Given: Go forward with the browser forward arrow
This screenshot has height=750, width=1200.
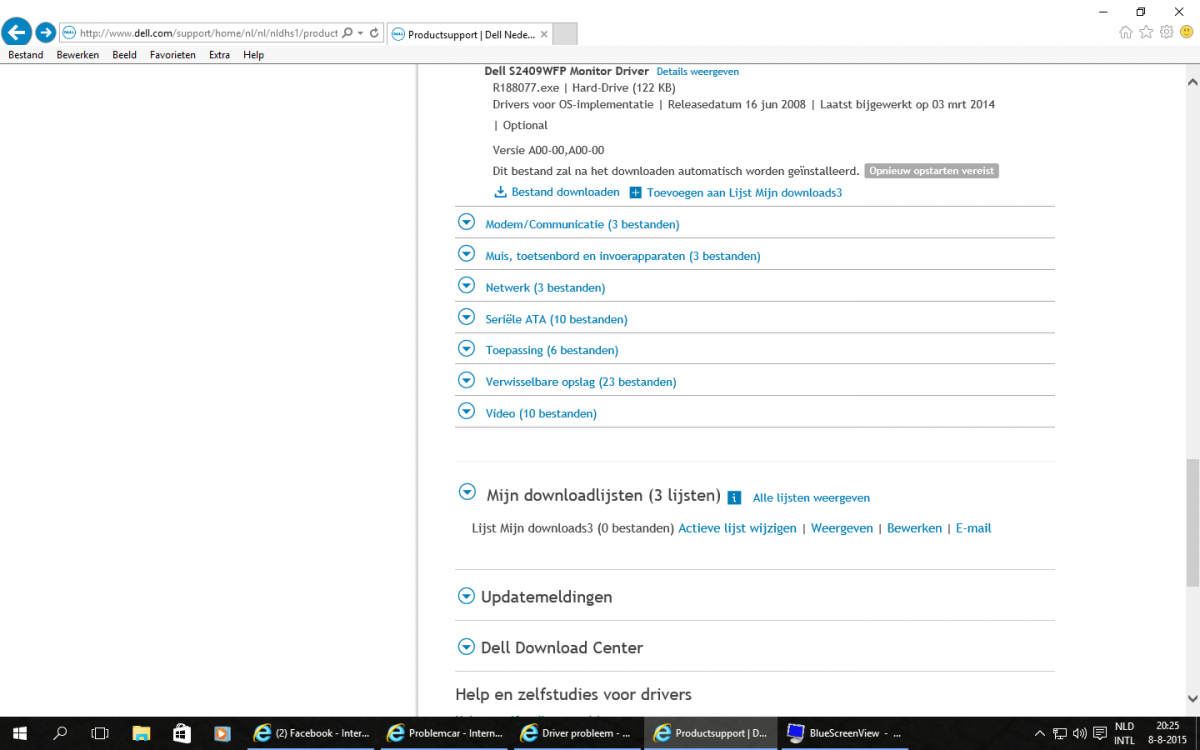Looking at the screenshot, I should pyautogui.click(x=45, y=33).
